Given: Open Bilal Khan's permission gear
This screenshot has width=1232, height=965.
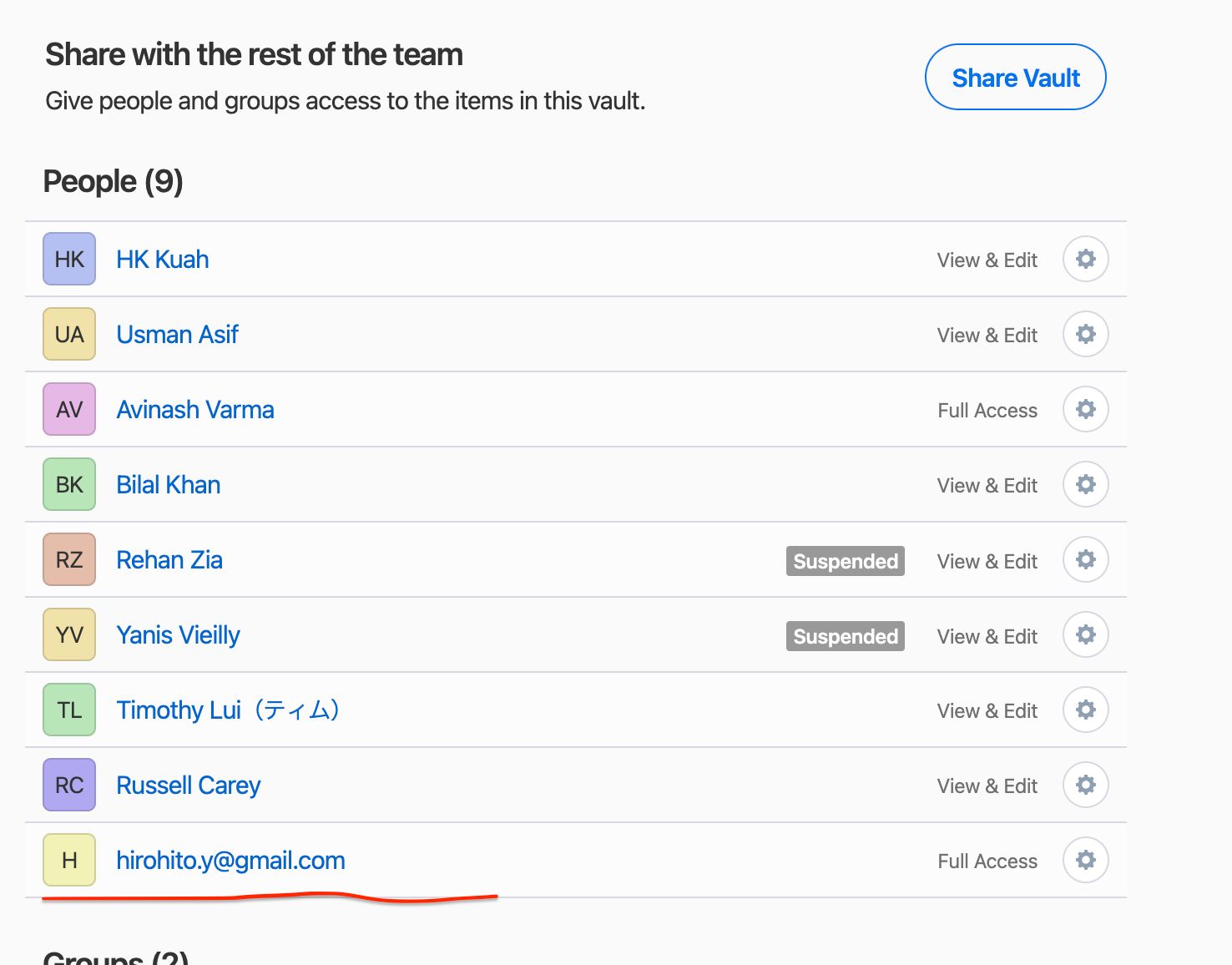Looking at the screenshot, I should click(1085, 484).
